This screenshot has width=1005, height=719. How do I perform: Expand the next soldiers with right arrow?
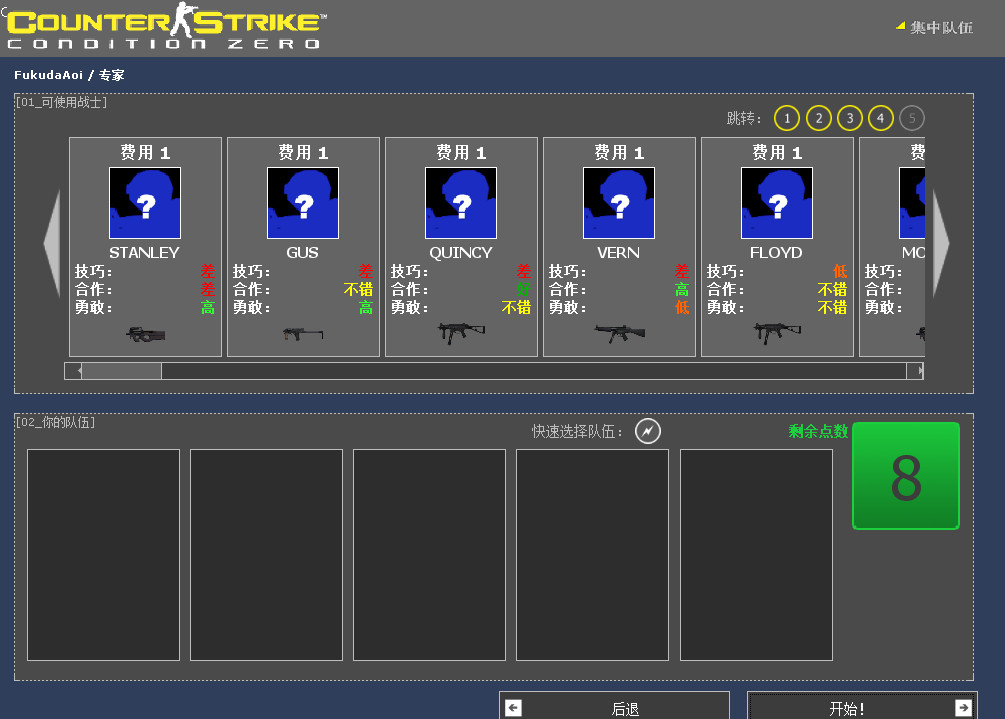pos(941,243)
